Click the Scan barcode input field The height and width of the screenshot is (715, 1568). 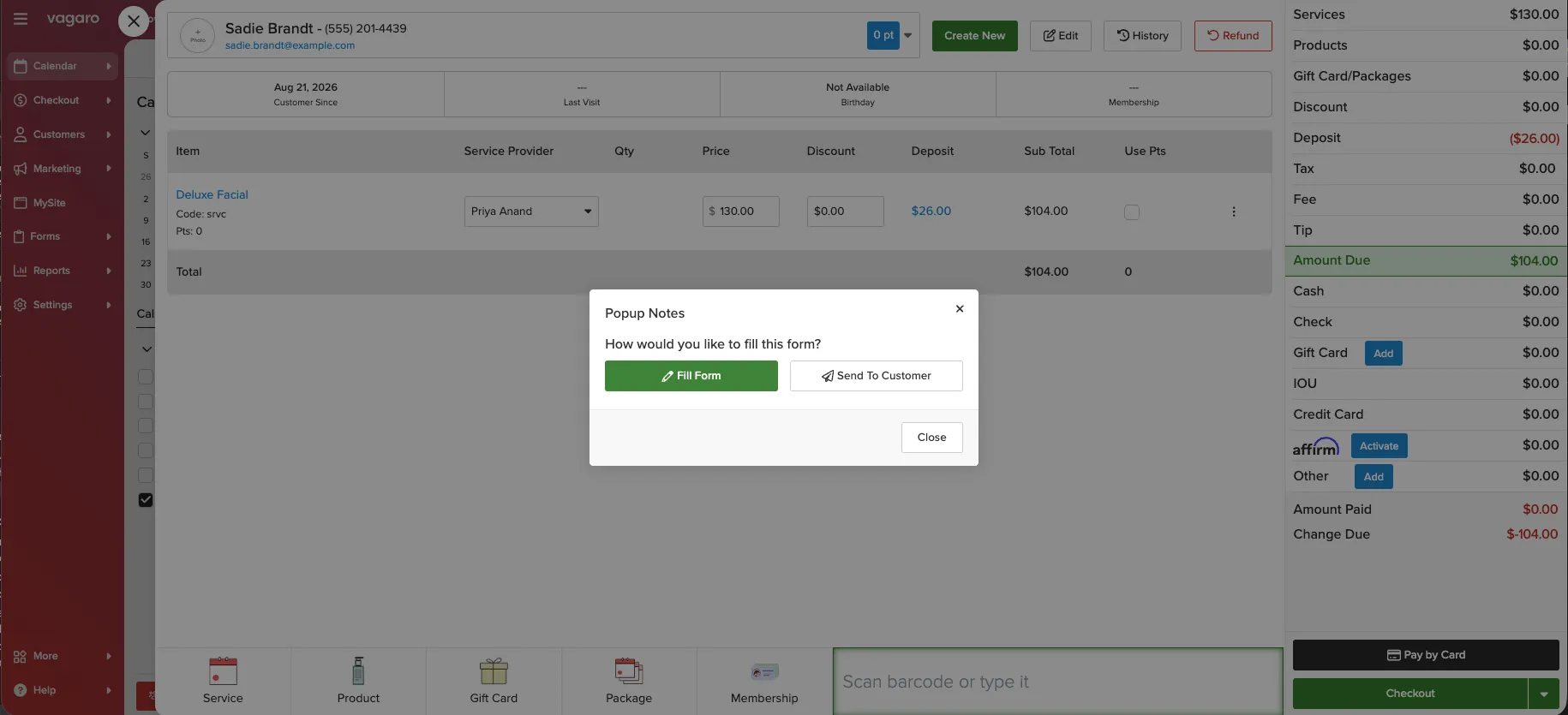click(x=1058, y=682)
